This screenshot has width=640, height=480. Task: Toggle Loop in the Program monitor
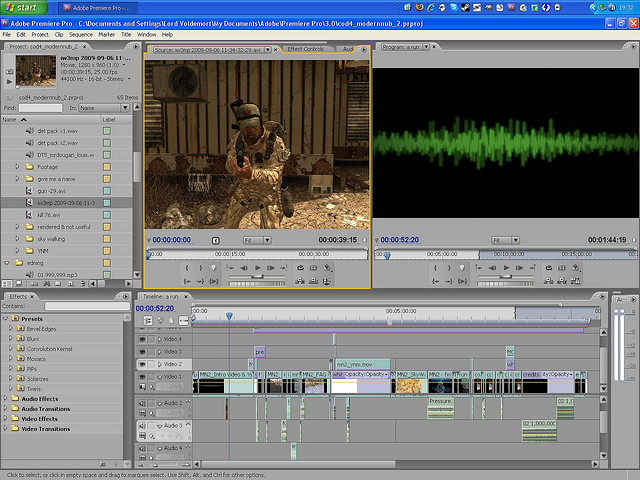pos(549,268)
